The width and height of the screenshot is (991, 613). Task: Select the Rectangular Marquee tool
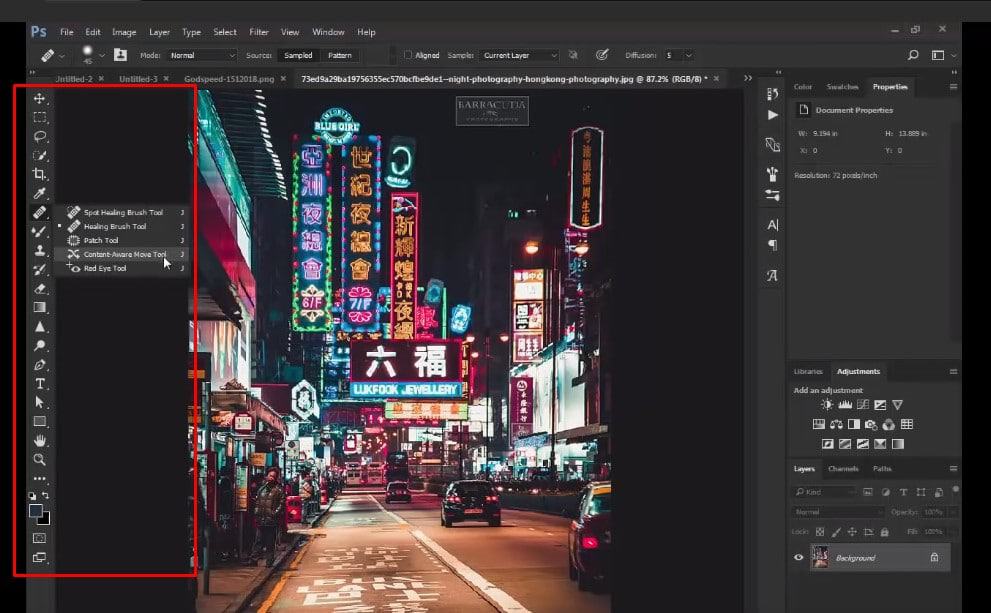[39, 118]
